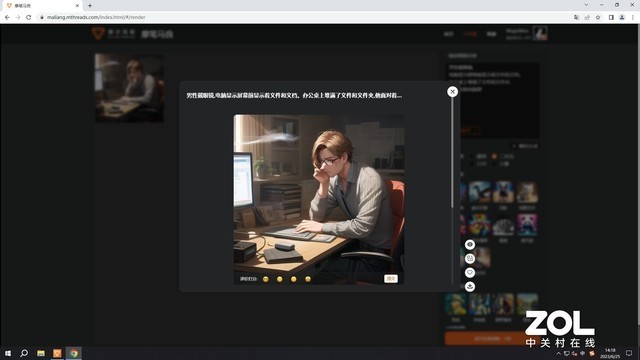Click the eye view icon beside preview
Viewport: 640px width, 360px height.
point(470,244)
